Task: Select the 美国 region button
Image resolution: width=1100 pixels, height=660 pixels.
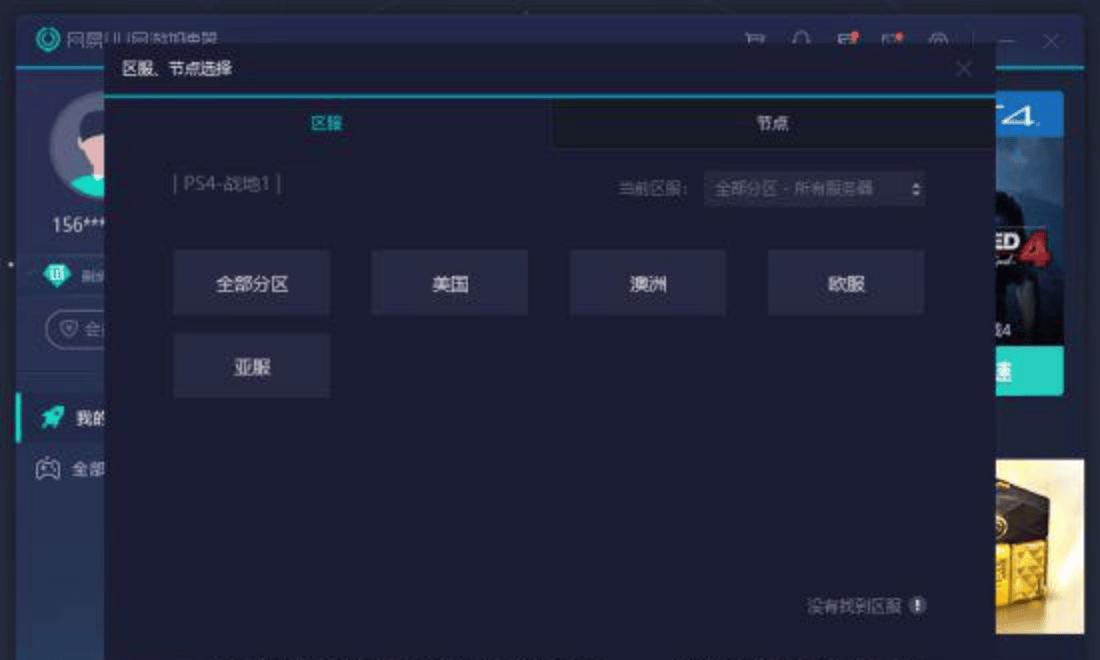Action: point(450,283)
